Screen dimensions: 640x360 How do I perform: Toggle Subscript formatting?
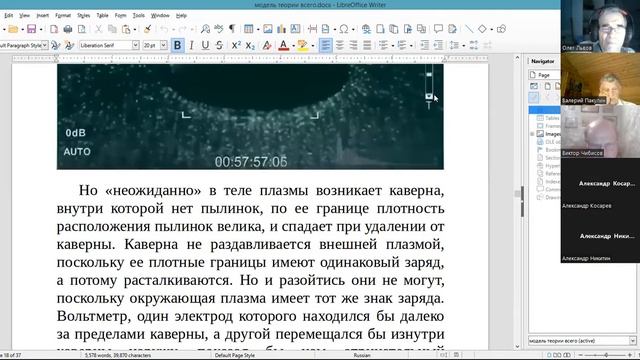point(250,45)
